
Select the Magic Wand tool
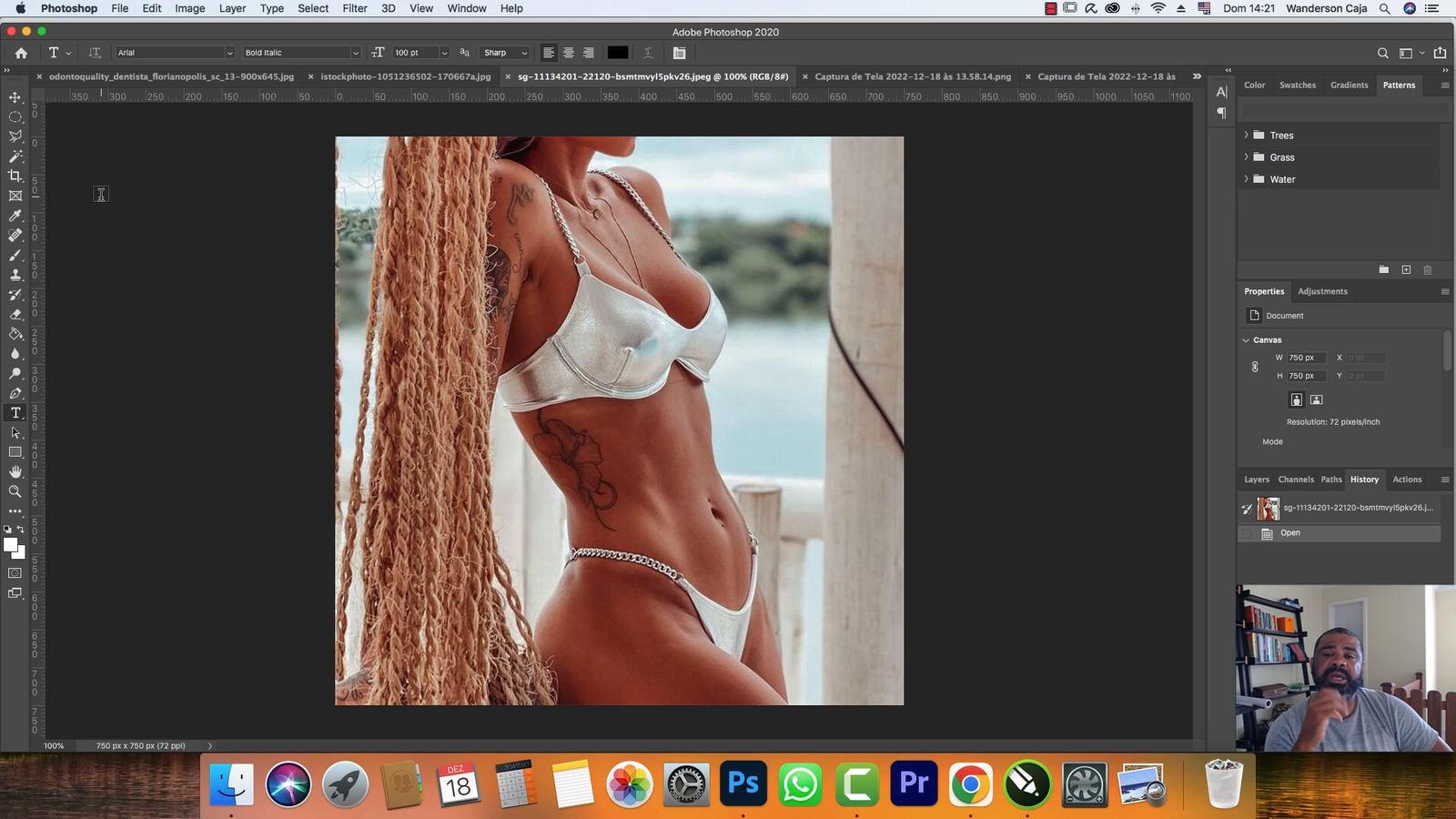[15, 157]
